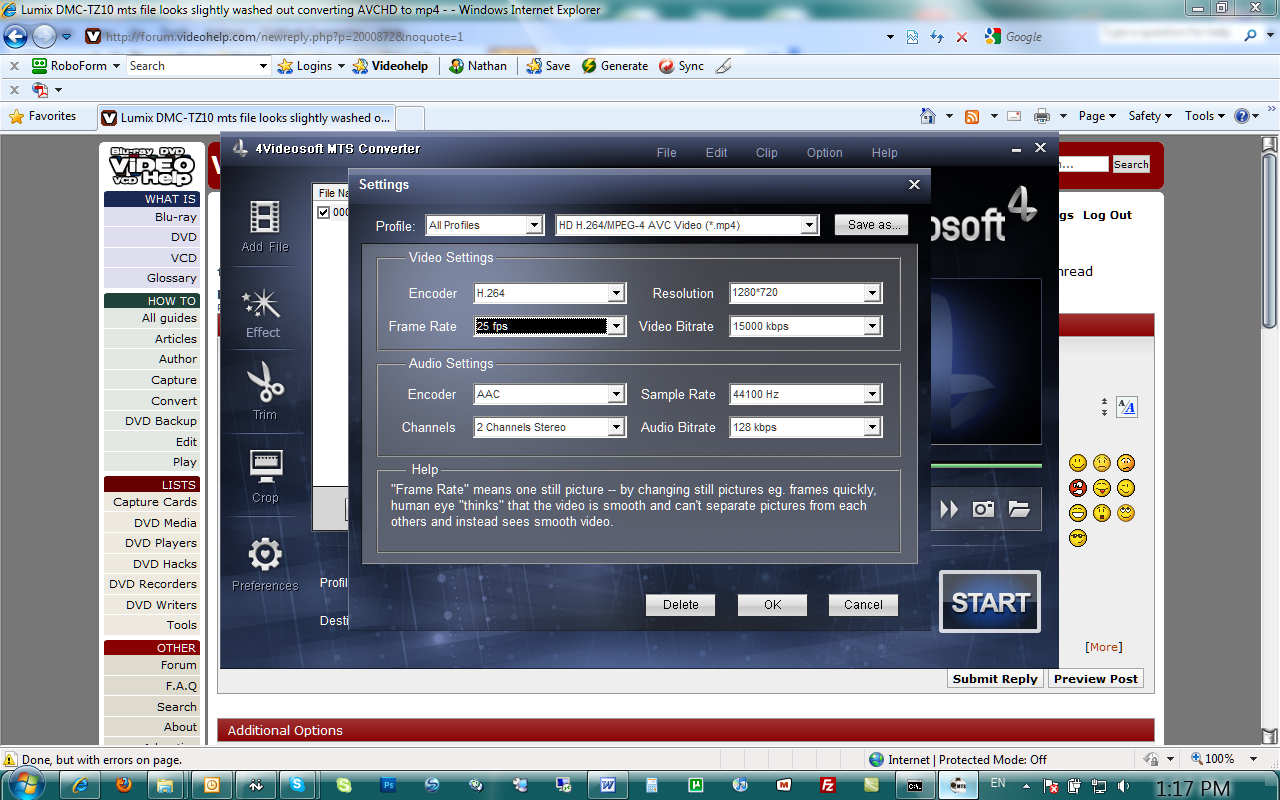Open the Crop tool in MTS Converter
The height and width of the screenshot is (800, 1280).
click(x=265, y=476)
